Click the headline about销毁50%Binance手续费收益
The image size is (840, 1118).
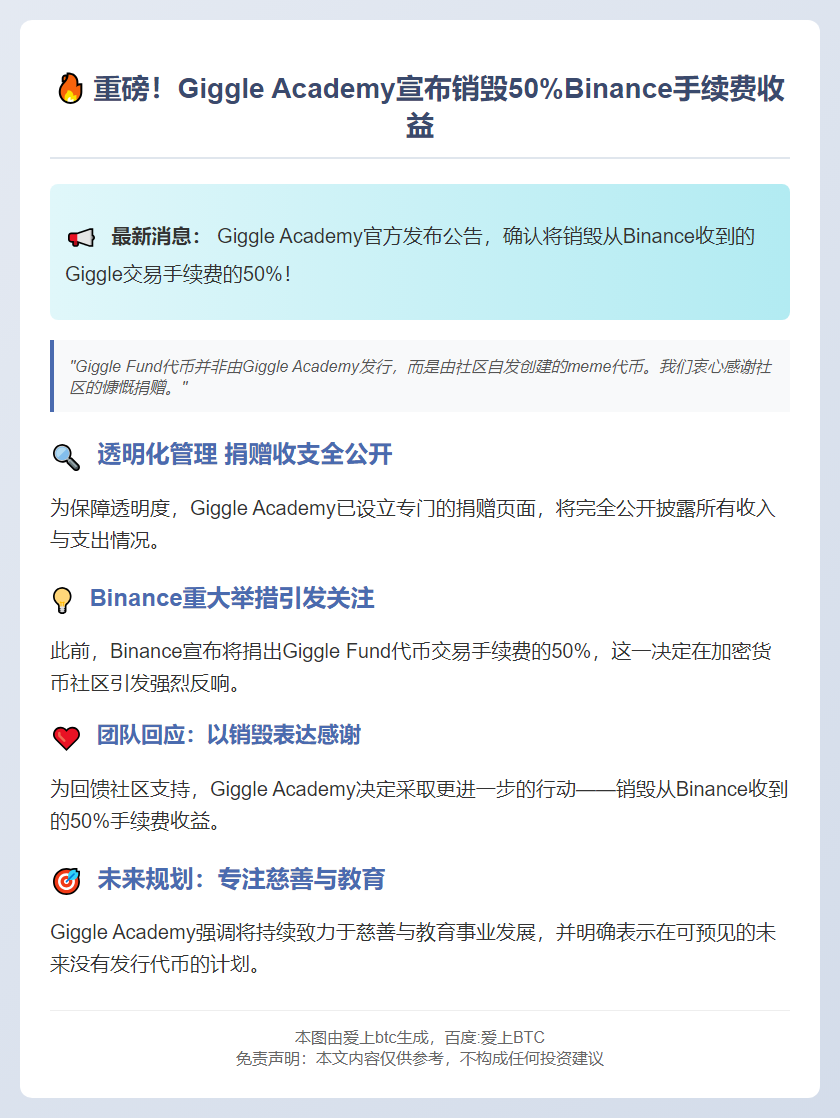(x=420, y=105)
